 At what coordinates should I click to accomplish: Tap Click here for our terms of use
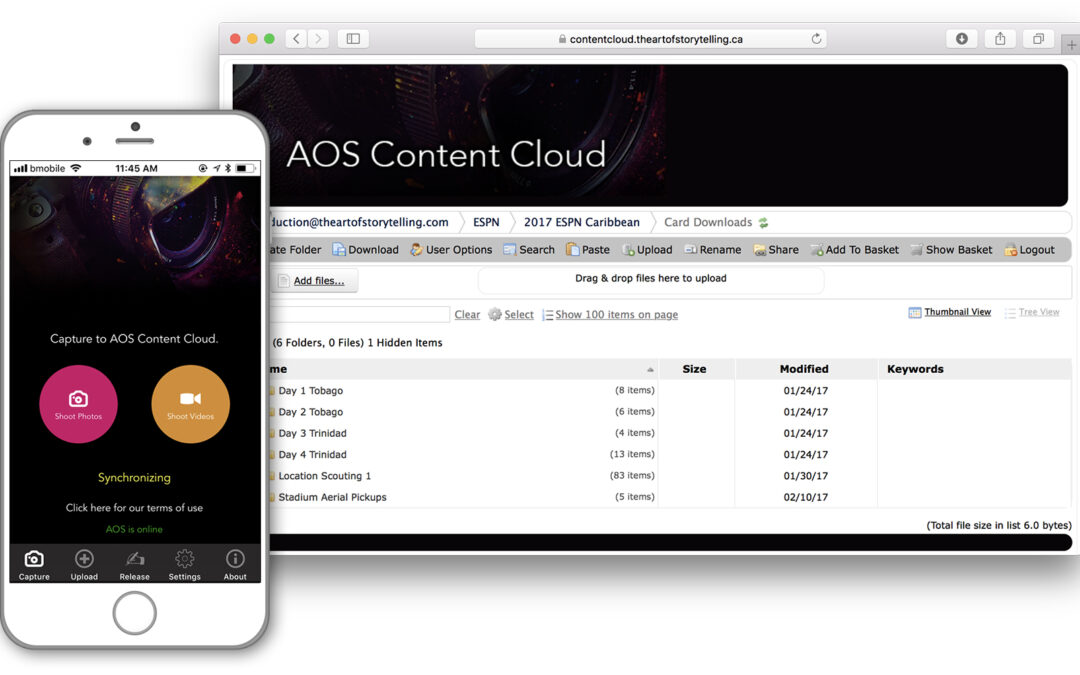[x=134, y=508]
